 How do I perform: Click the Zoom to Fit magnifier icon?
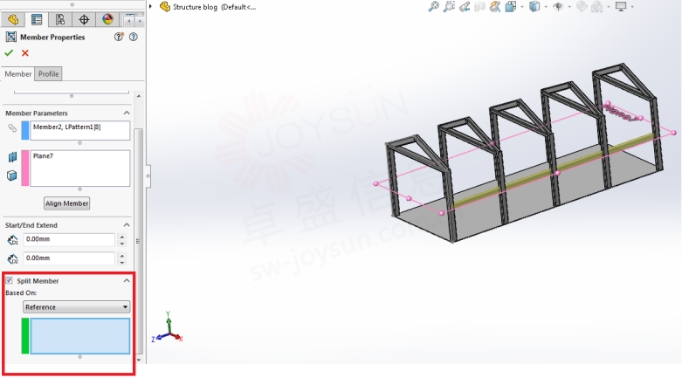433,7
